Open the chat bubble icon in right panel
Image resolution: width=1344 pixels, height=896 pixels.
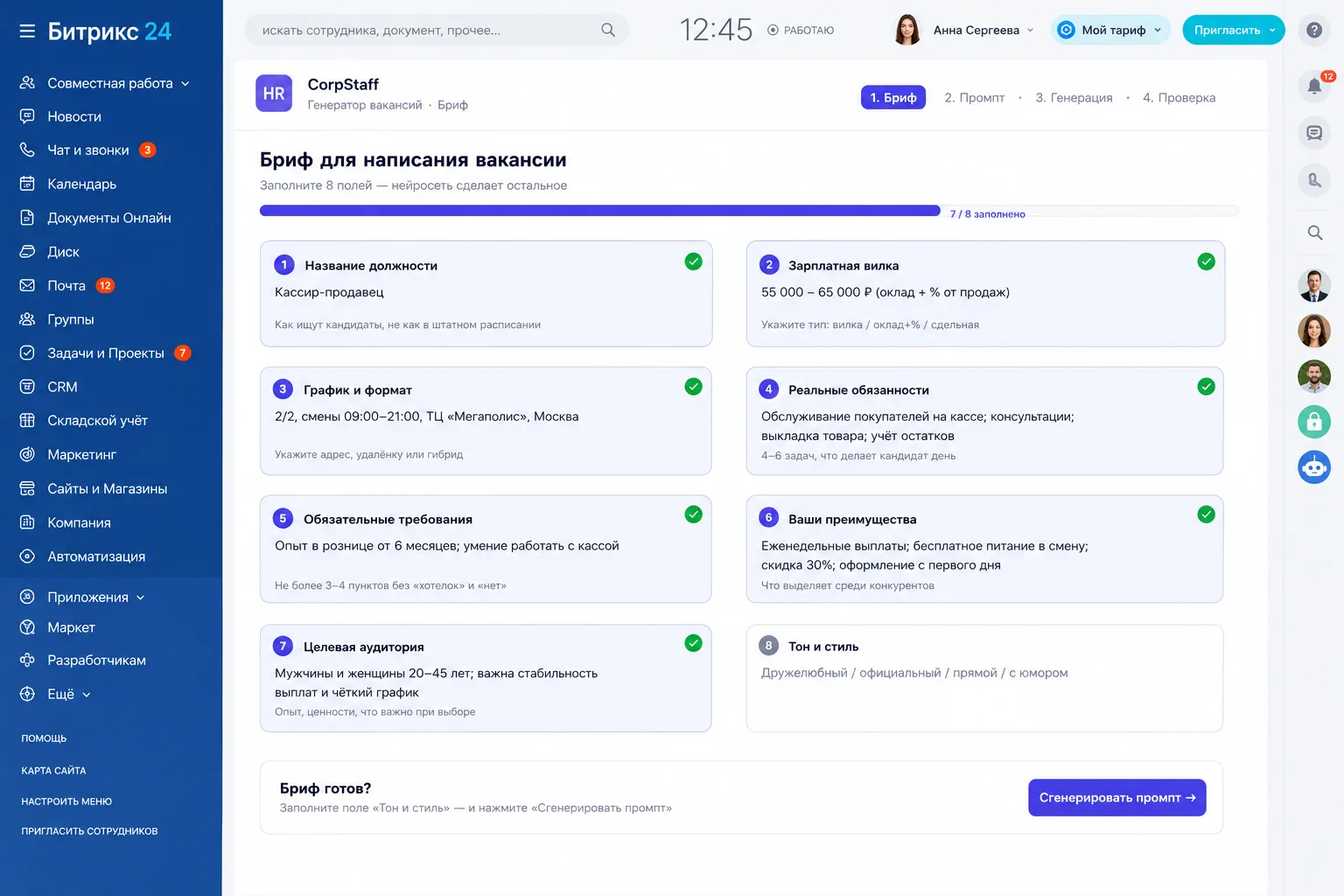coord(1314,133)
